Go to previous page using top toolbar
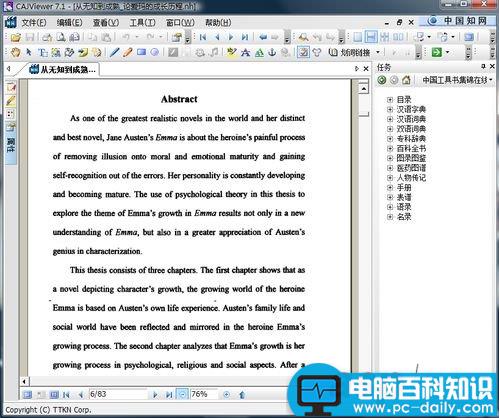 coord(217,37)
